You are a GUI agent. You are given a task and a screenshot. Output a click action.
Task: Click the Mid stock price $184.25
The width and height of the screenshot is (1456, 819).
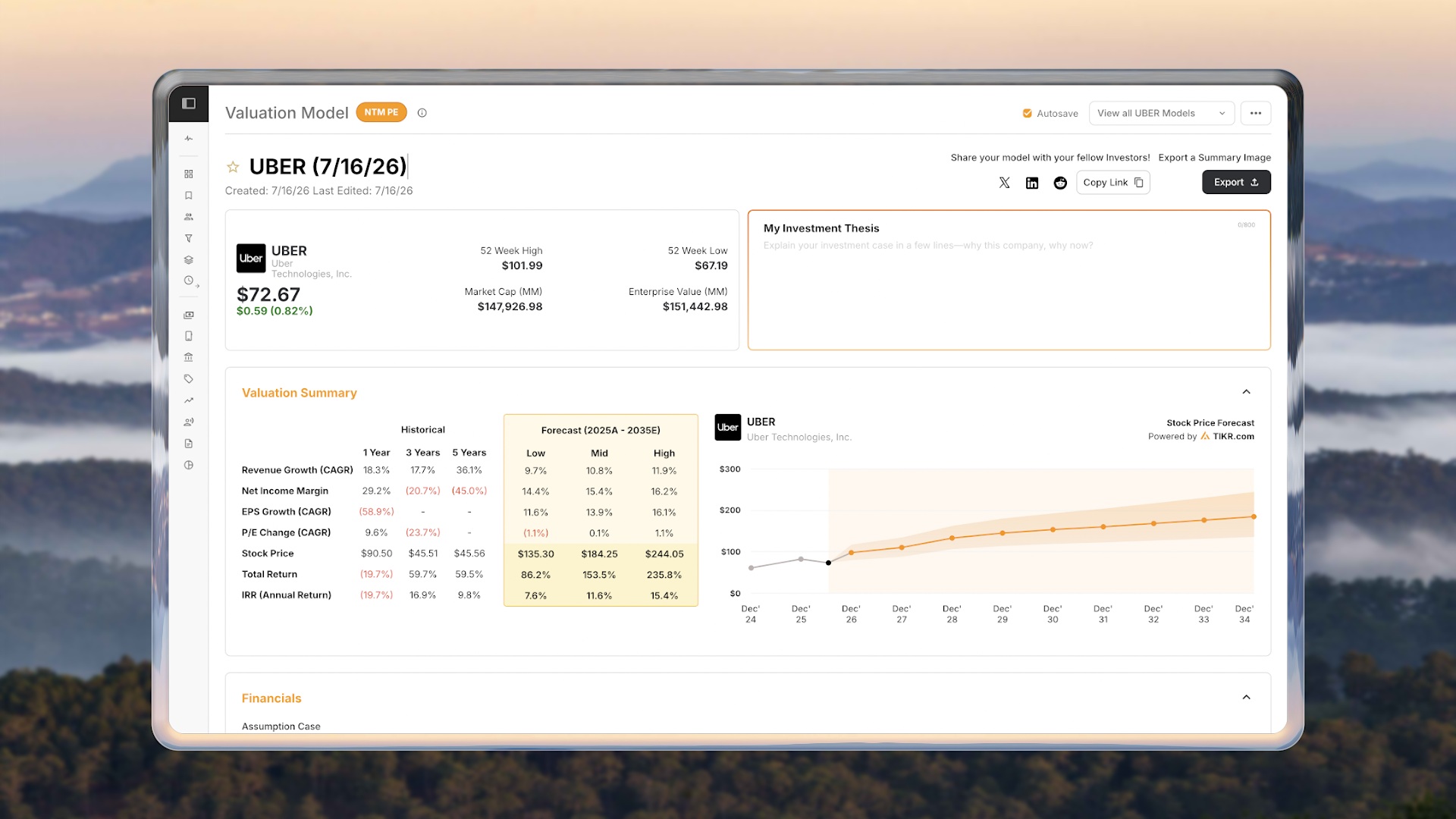click(599, 554)
